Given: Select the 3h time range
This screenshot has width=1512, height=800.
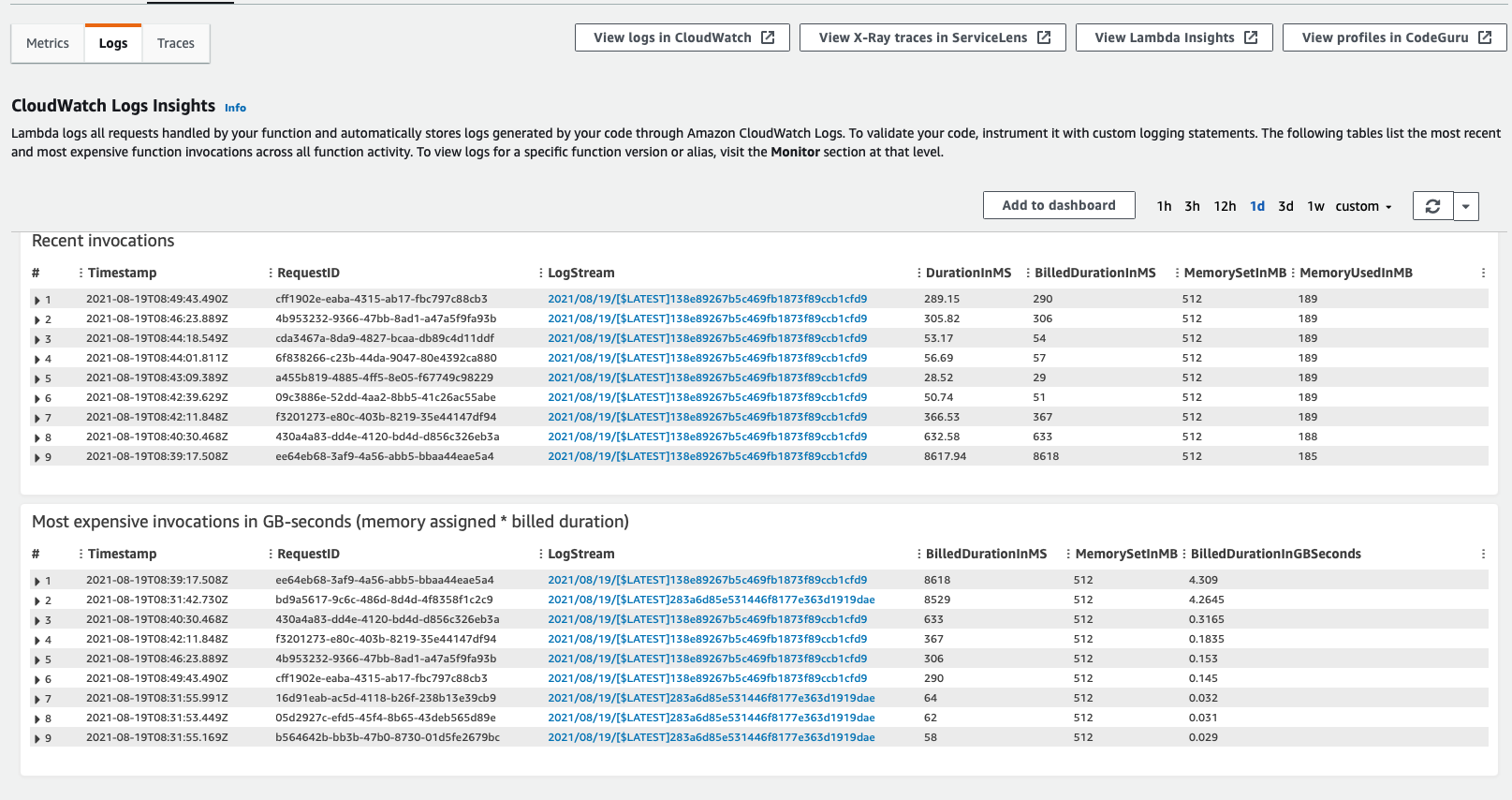Looking at the screenshot, I should (1192, 206).
